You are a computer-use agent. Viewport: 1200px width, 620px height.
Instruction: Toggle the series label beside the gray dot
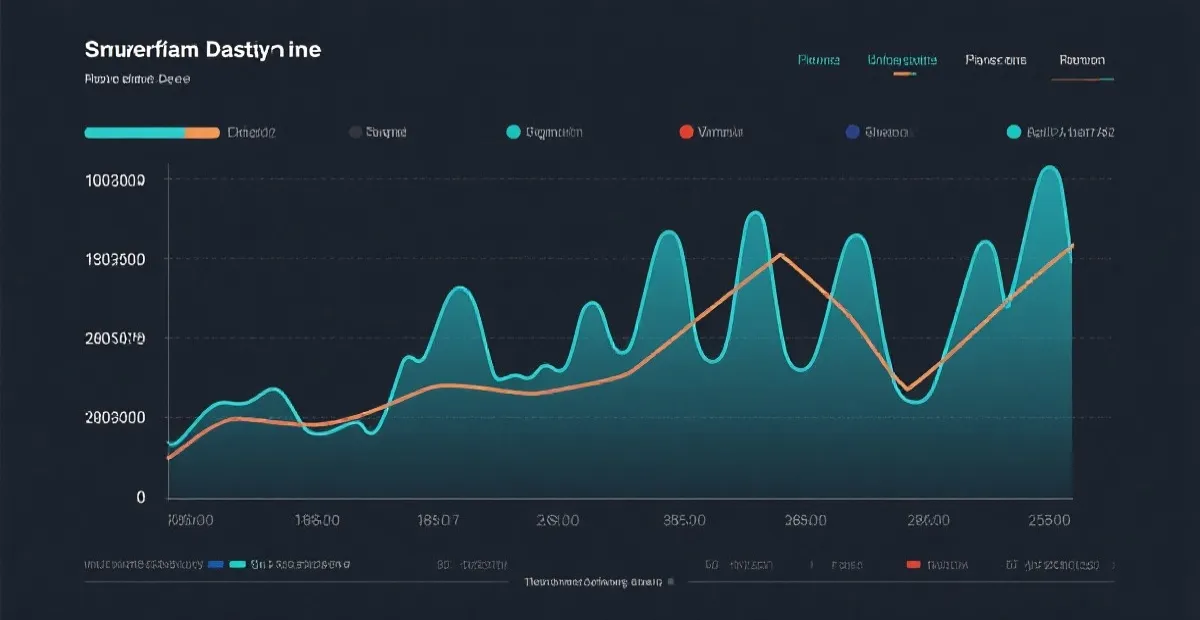click(386, 132)
